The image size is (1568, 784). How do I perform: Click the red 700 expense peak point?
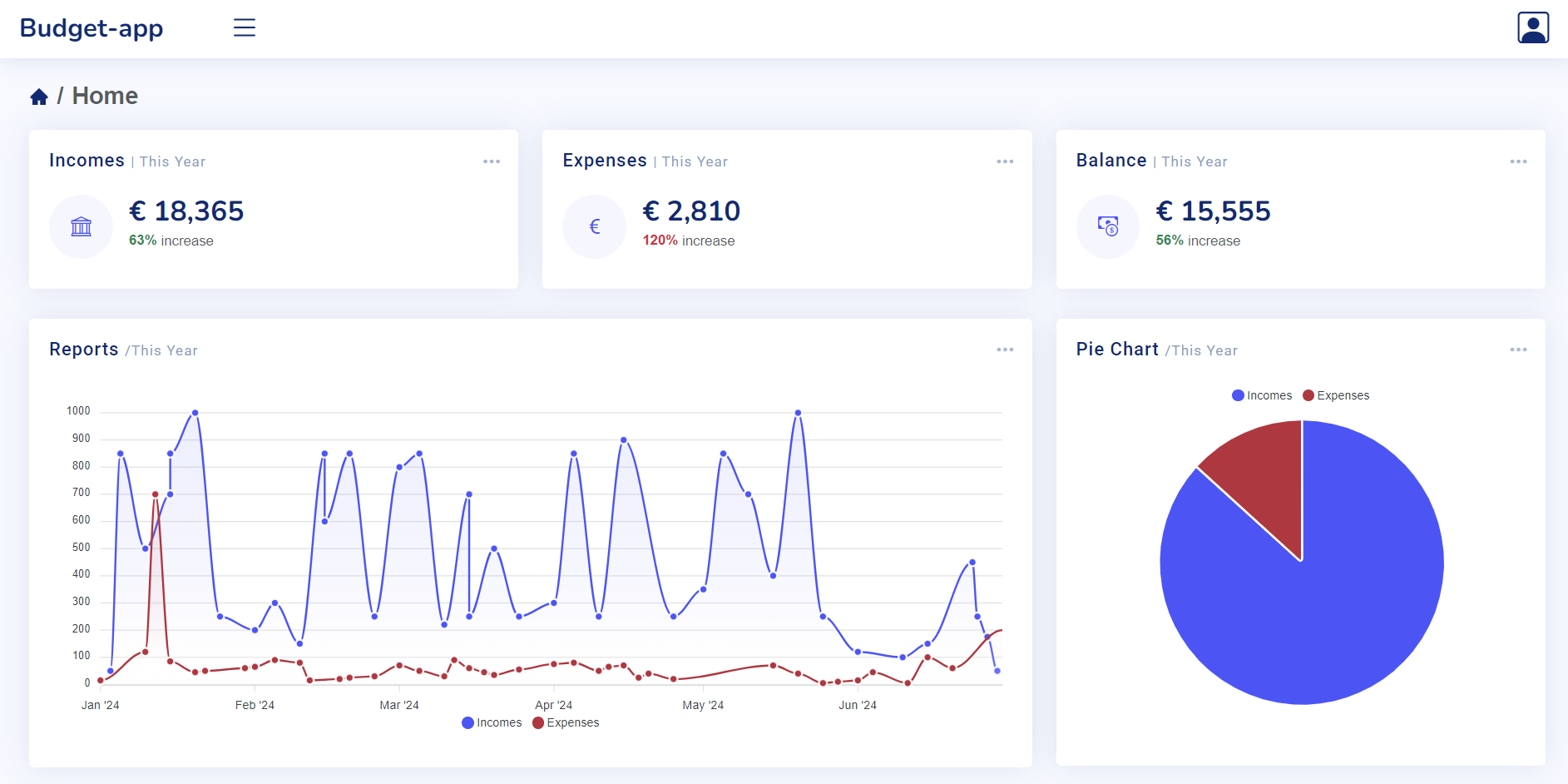156,494
